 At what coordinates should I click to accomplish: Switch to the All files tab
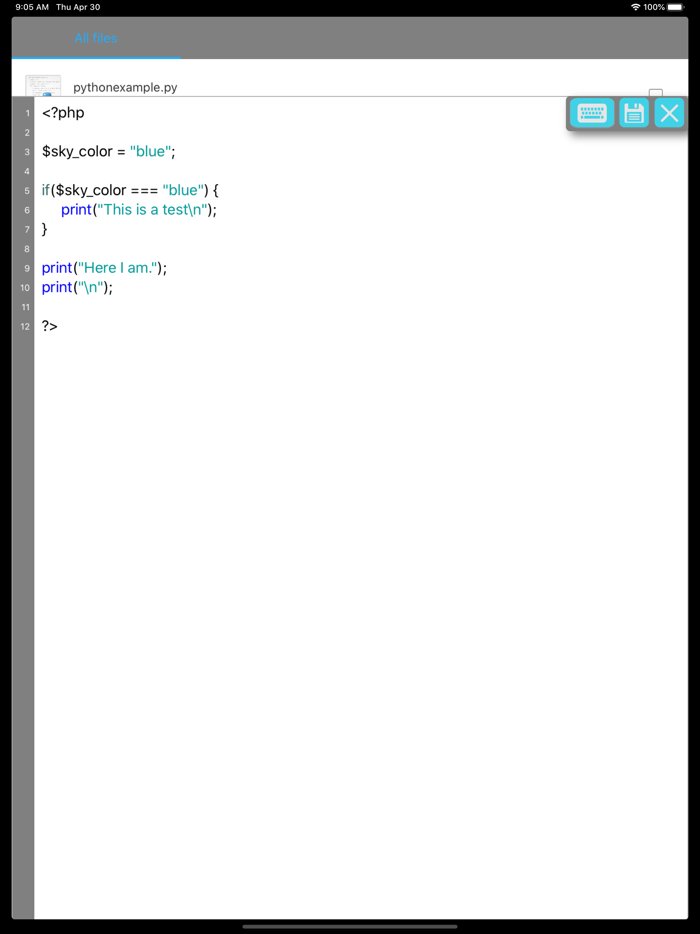coord(96,38)
